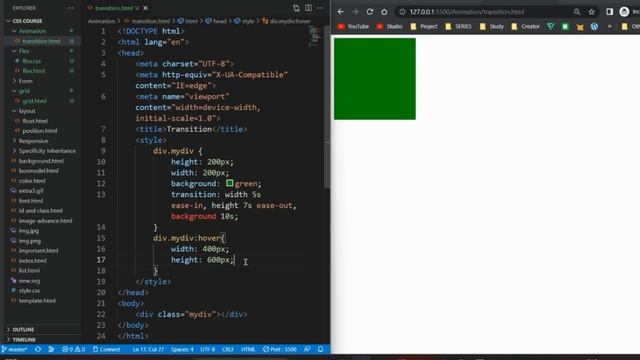The height and width of the screenshot is (360, 640).
Task: Open position.html file in Explorer
Action: 40,131
